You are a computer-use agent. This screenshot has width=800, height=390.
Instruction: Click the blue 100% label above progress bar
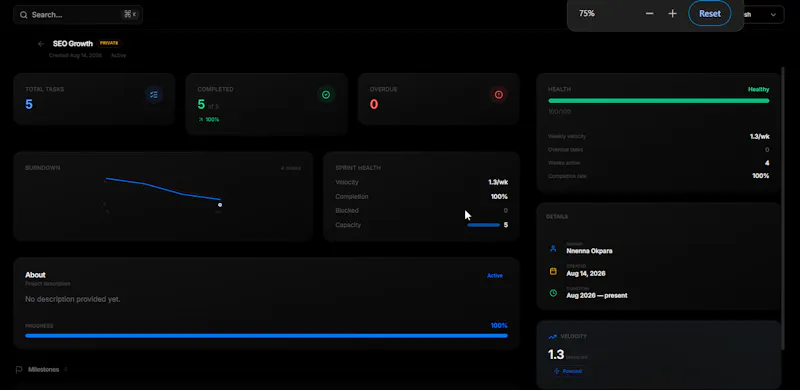pos(499,326)
